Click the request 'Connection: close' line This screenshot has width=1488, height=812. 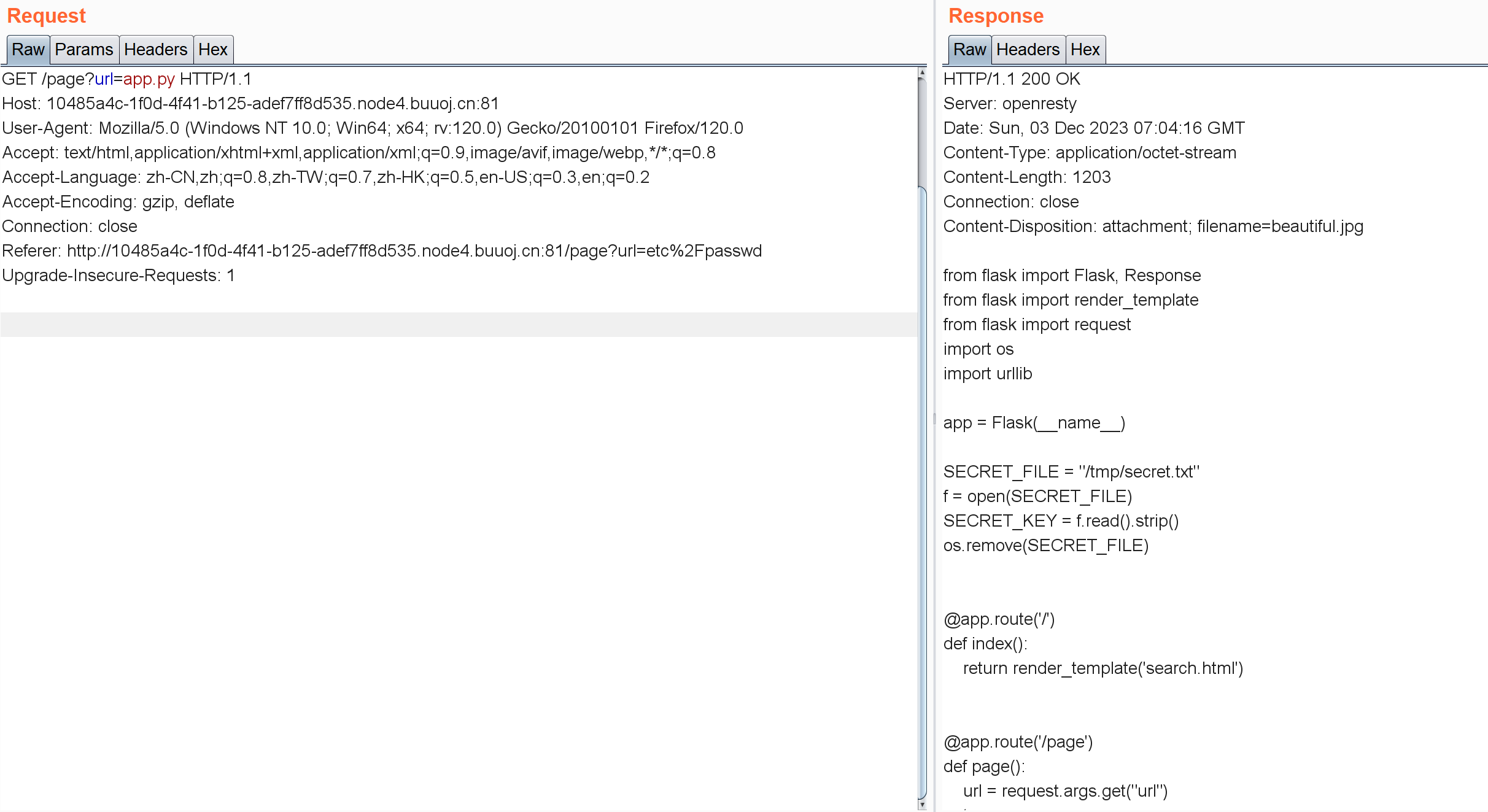point(70,226)
